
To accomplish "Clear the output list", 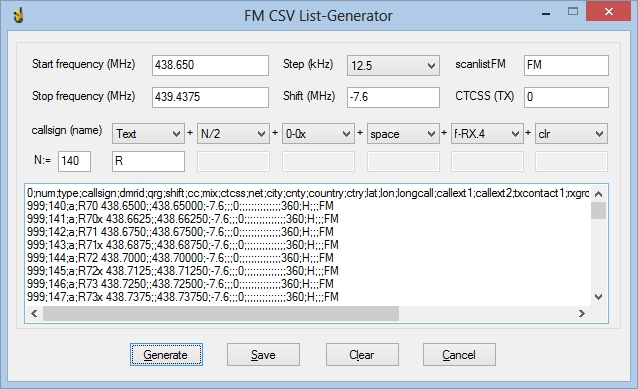I will click(362, 354).
